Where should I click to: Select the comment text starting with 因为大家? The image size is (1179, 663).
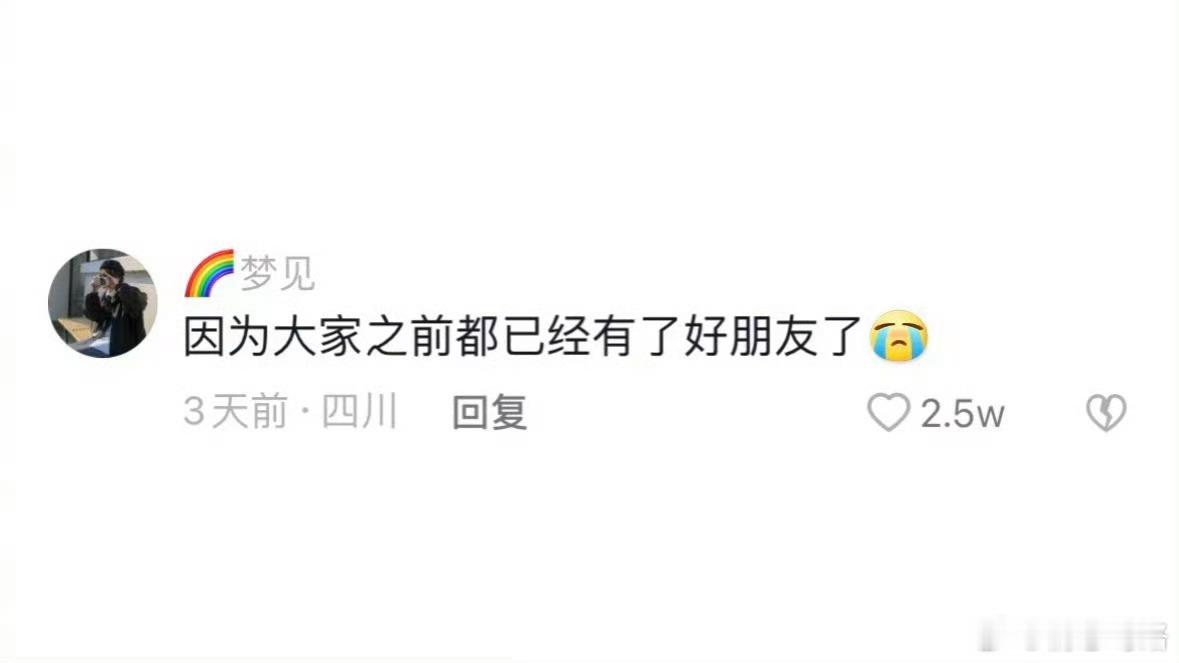click(523, 336)
